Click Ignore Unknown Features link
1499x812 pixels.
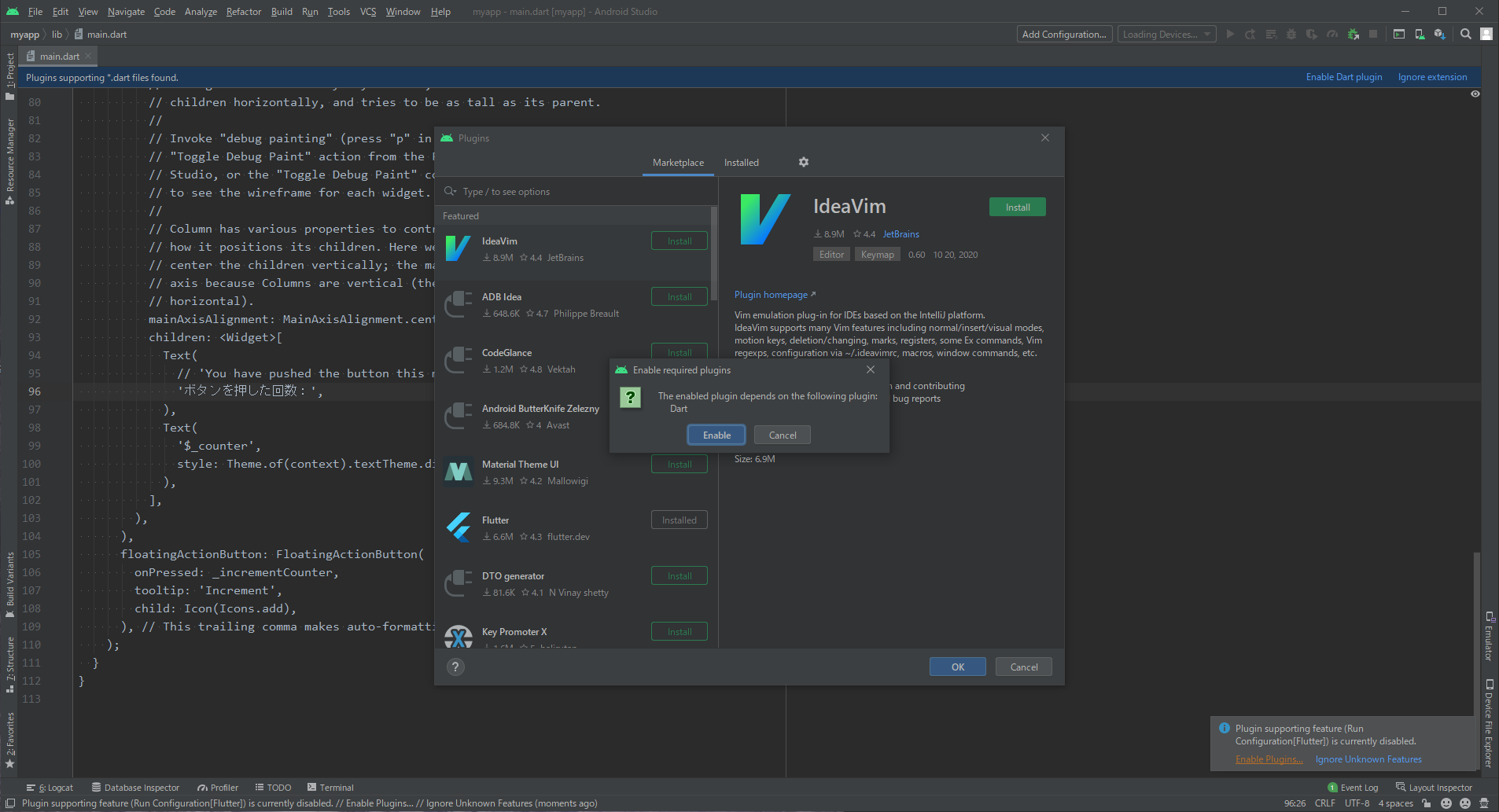[1368, 759]
